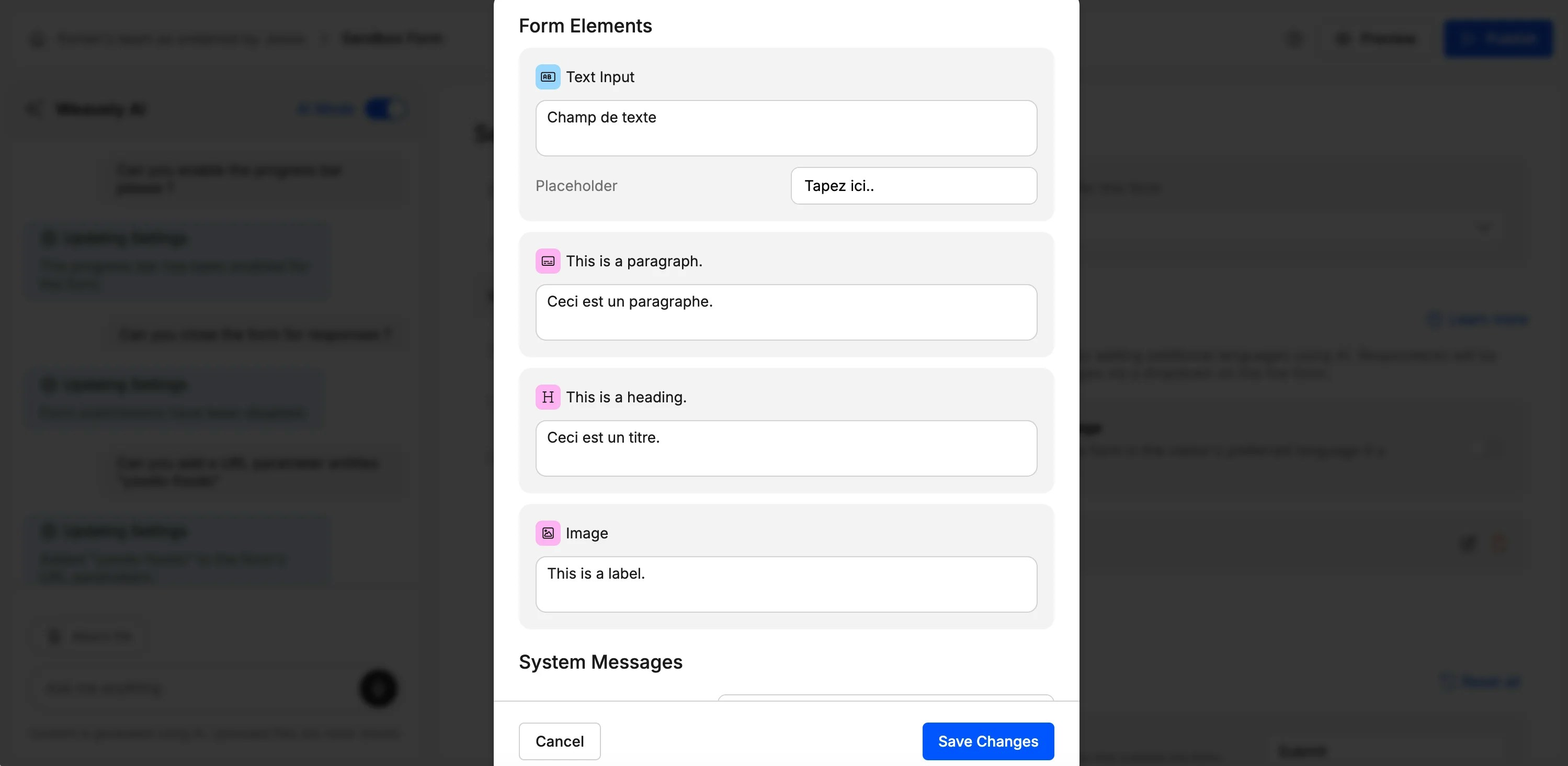Click the back arrow beside the AI panel title
The image size is (1568, 766).
[35, 108]
